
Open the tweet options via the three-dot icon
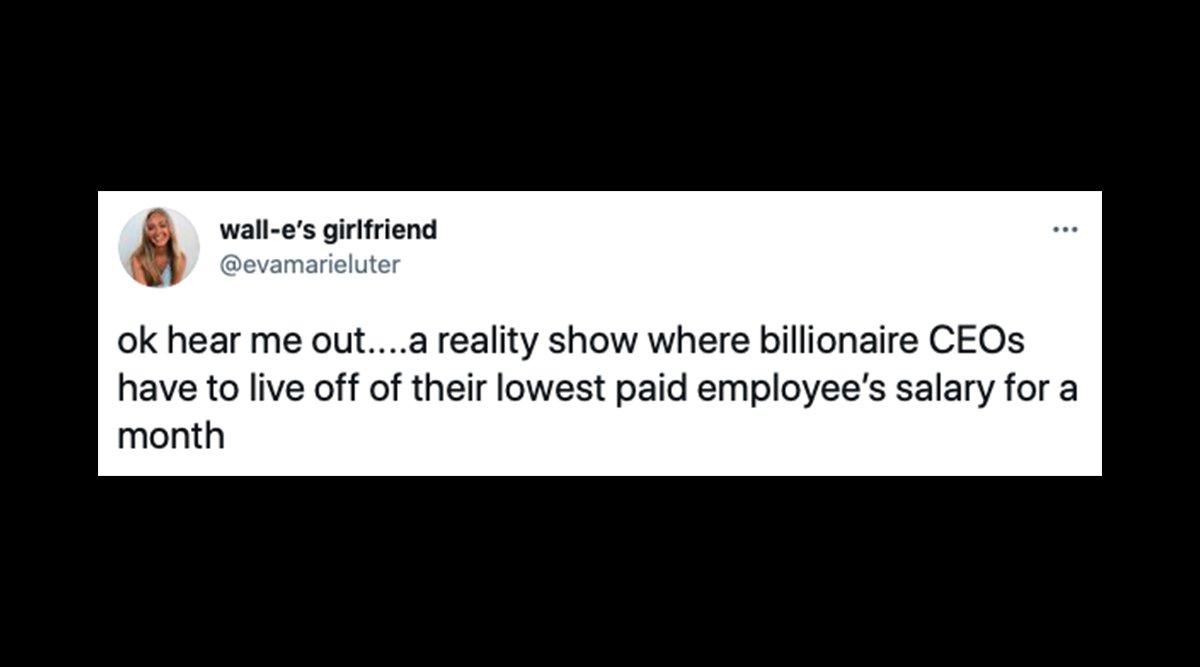[x=1066, y=229]
